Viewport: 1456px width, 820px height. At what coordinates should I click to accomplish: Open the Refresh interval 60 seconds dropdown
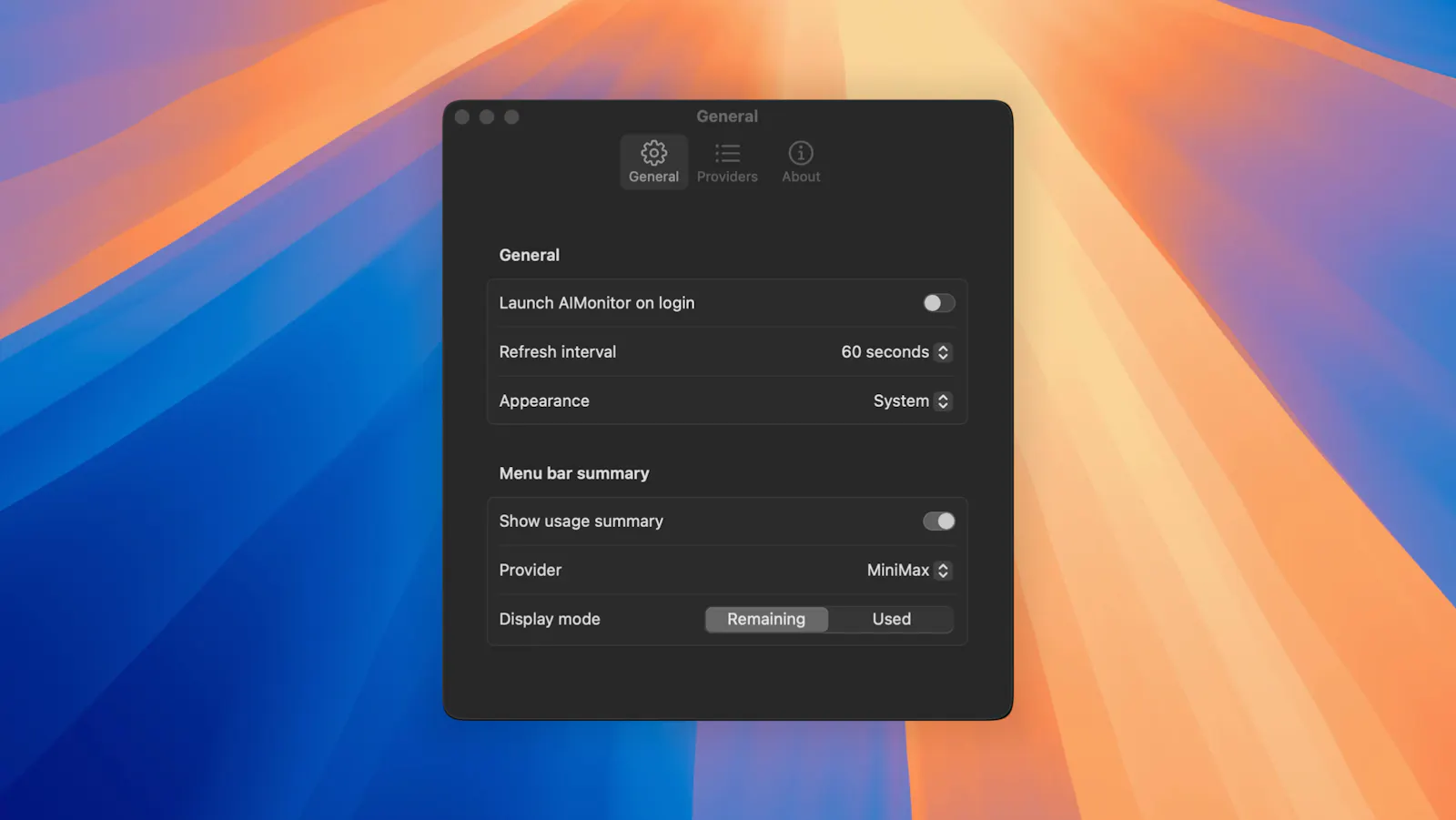[896, 352]
